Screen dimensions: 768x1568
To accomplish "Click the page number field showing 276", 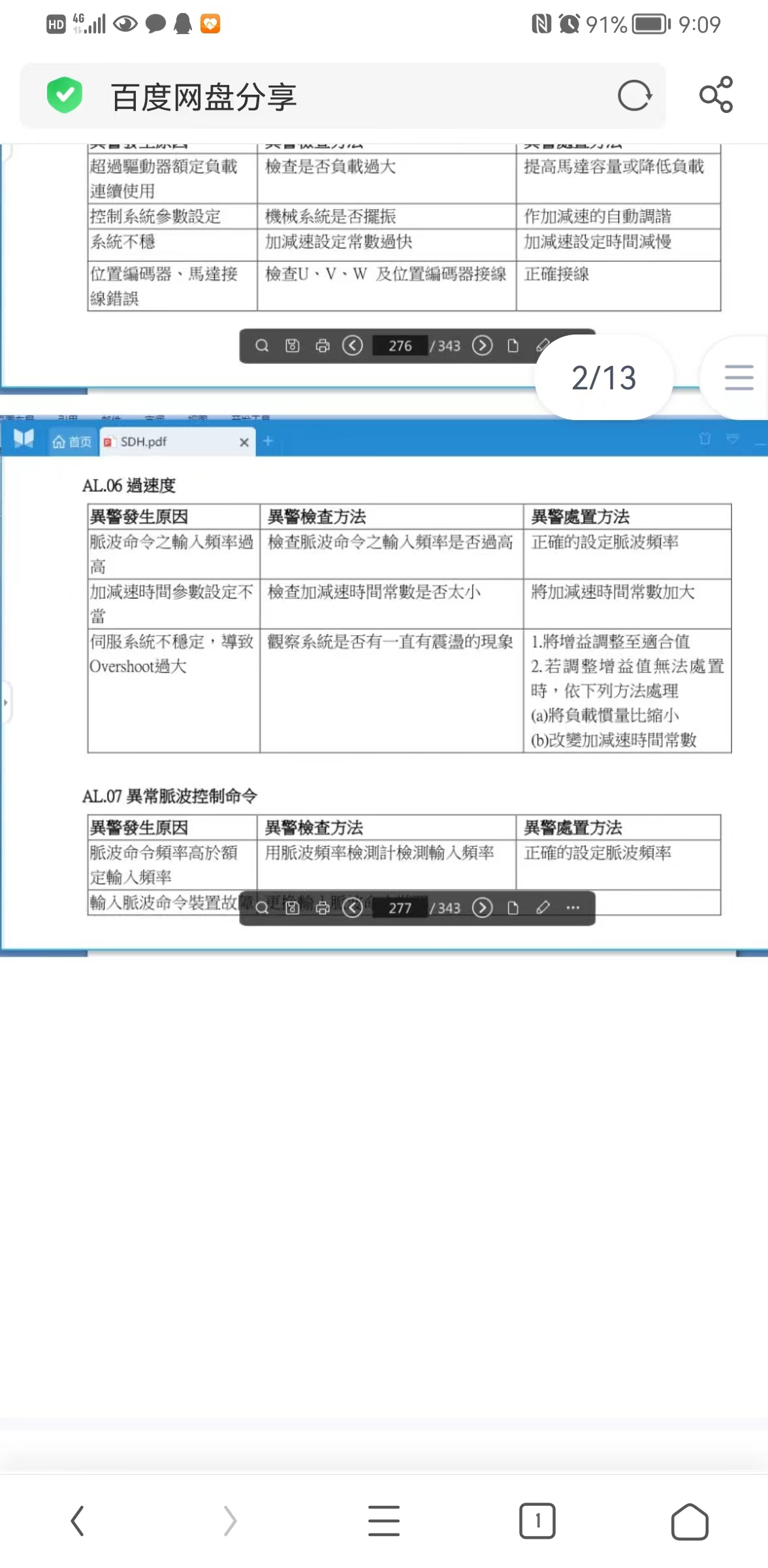I will click(400, 346).
